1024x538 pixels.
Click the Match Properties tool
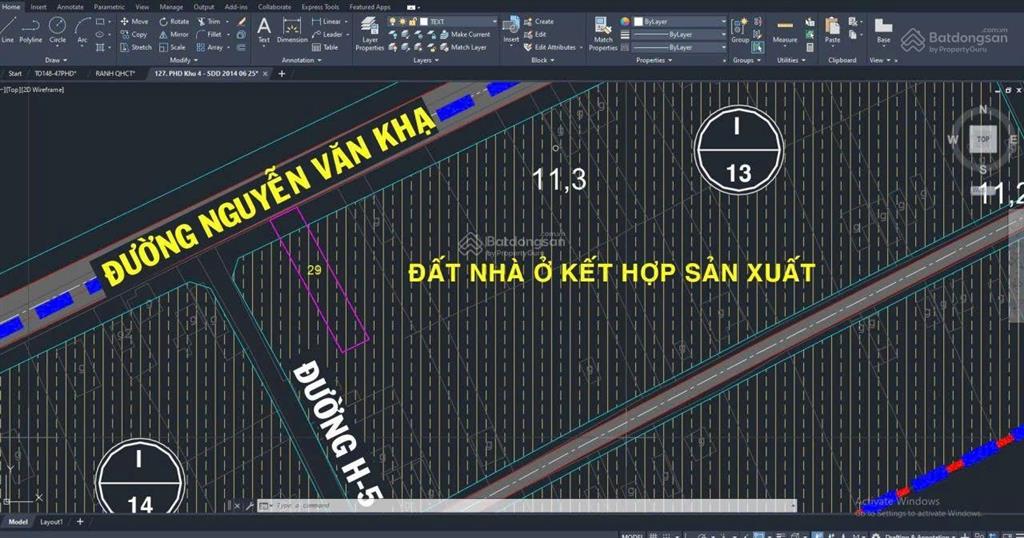coord(603,34)
